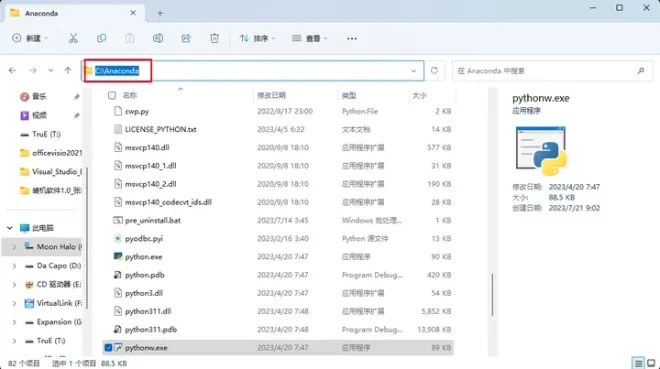Close the Anaconda tab
The height and width of the screenshot is (369, 660).
pos(133,13)
